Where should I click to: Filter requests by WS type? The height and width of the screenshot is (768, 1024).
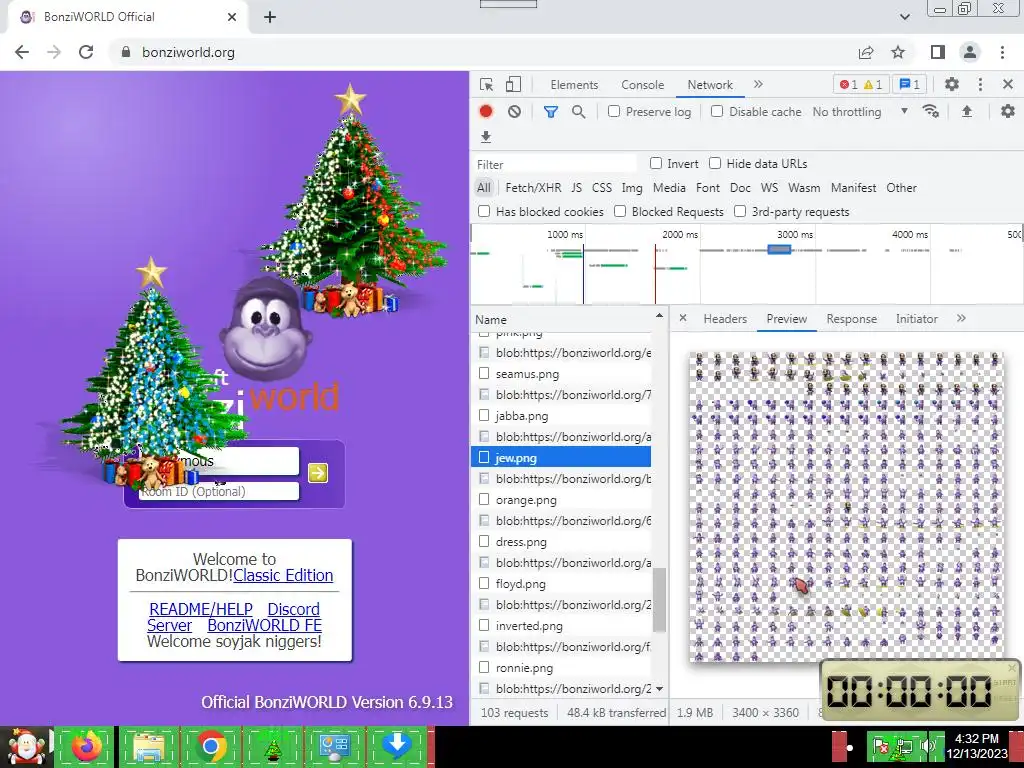click(x=769, y=187)
